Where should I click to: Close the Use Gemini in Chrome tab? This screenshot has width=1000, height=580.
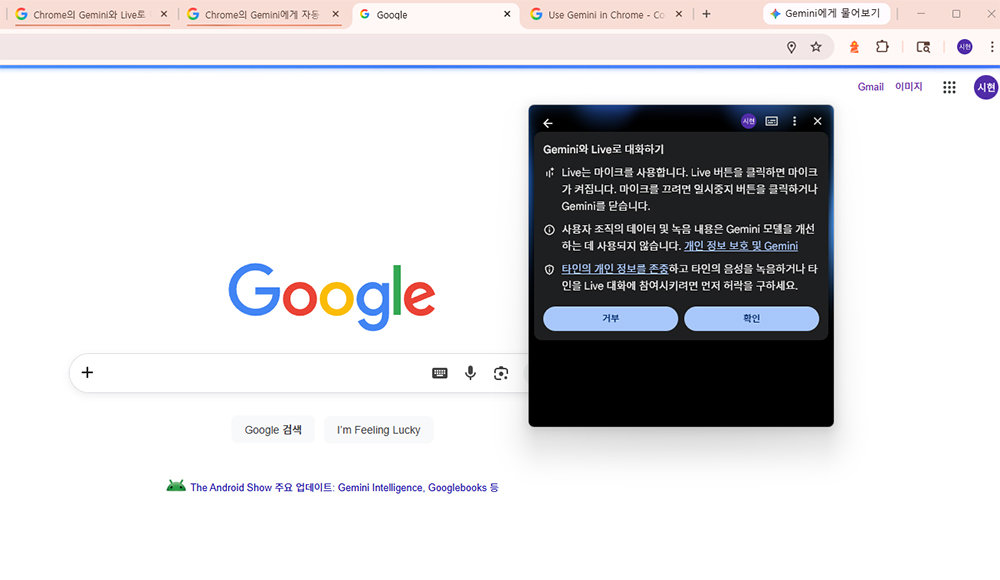(x=679, y=14)
